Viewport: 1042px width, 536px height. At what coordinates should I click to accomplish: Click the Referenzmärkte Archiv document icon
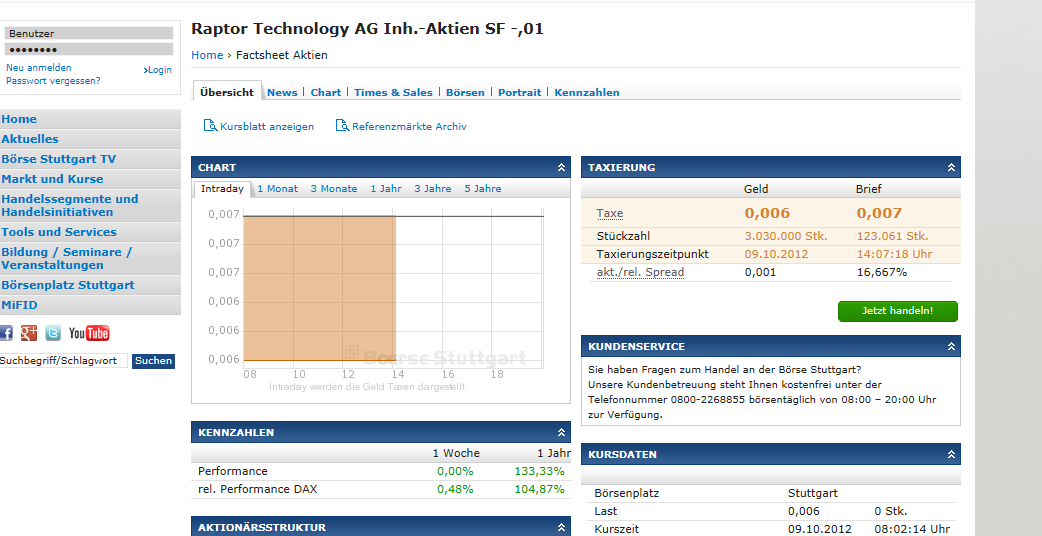[342, 126]
